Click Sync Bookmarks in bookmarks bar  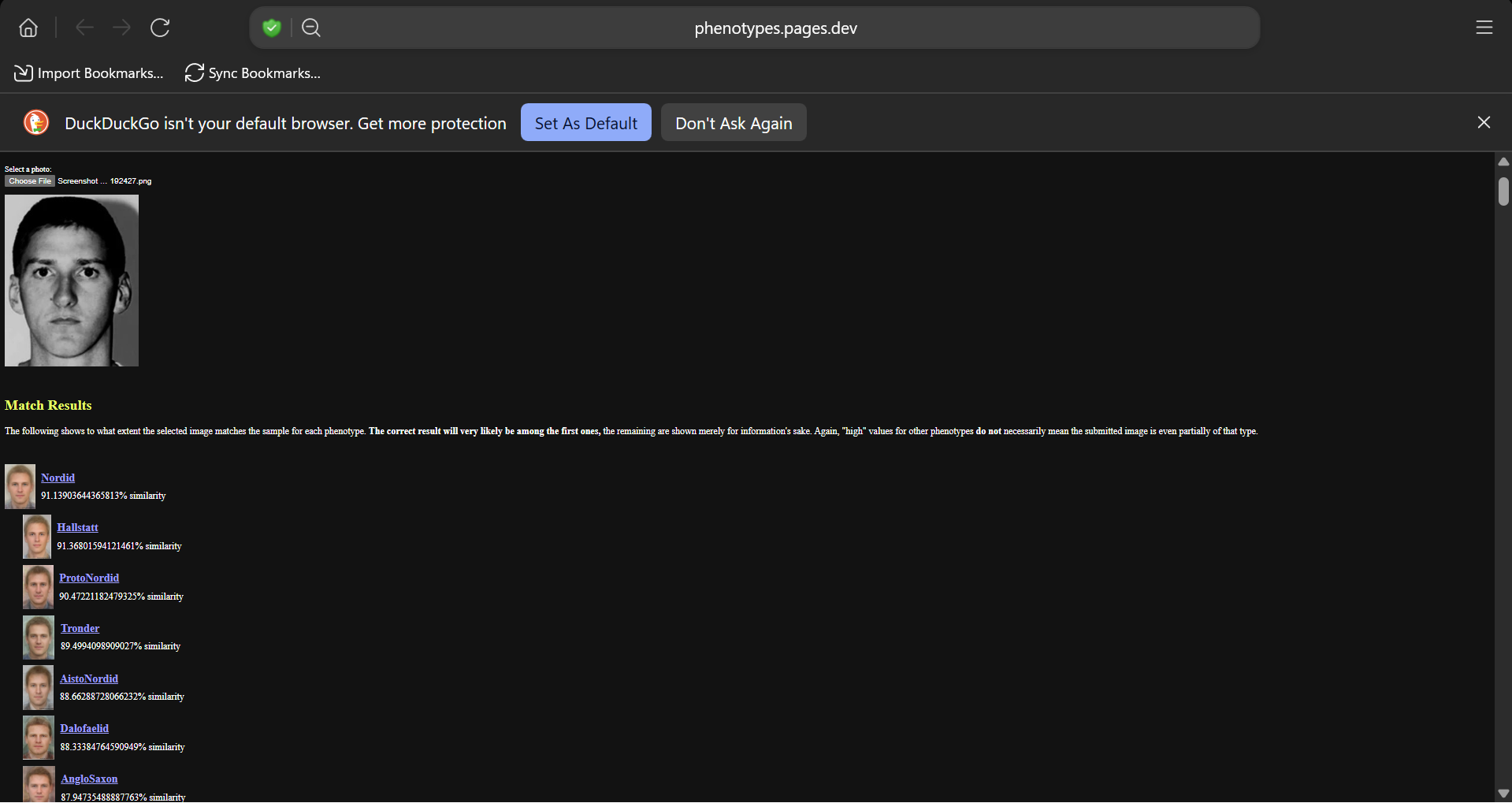click(253, 73)
